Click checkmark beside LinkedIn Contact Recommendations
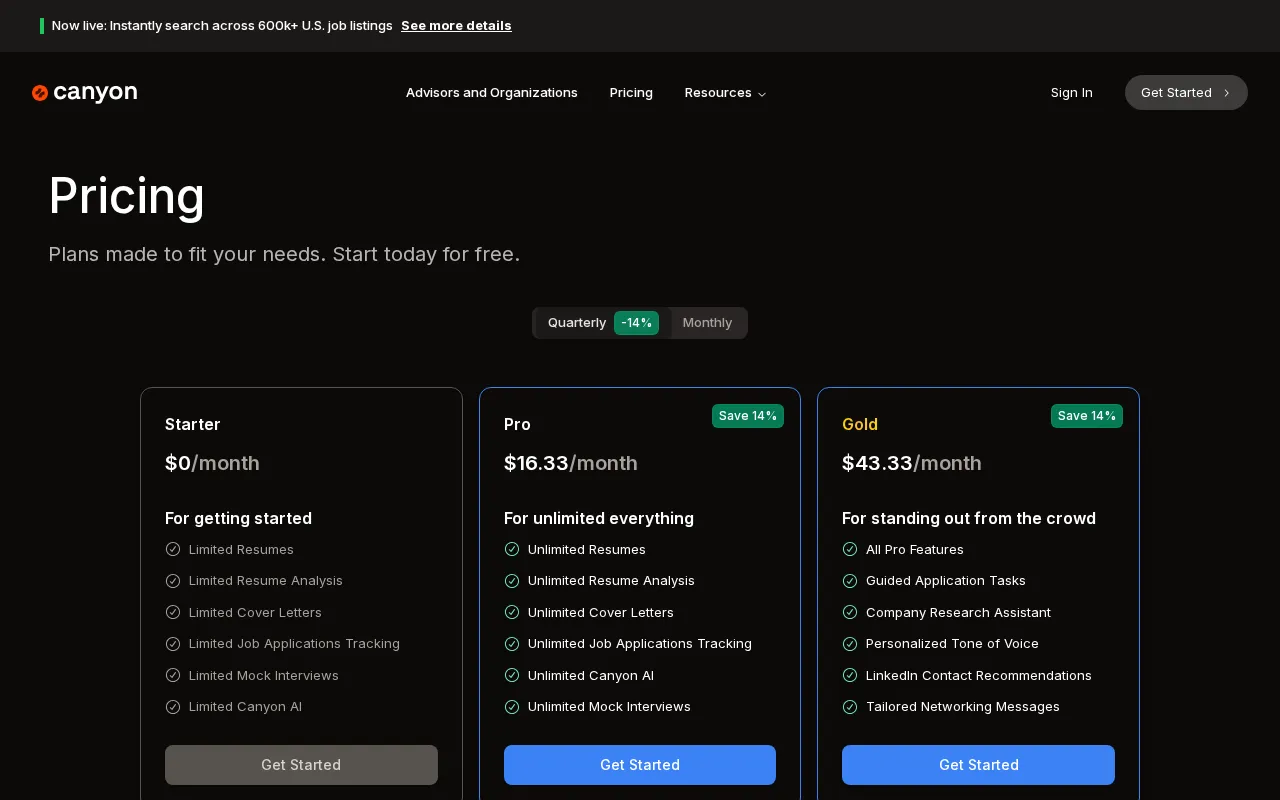Image resolution: width=1280 pixels, height=800 pixels. tap(850, 675)
